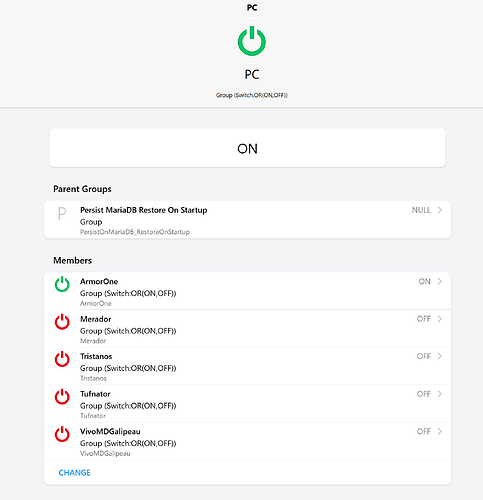Click Merador's red power icon

tap(62, 322)
